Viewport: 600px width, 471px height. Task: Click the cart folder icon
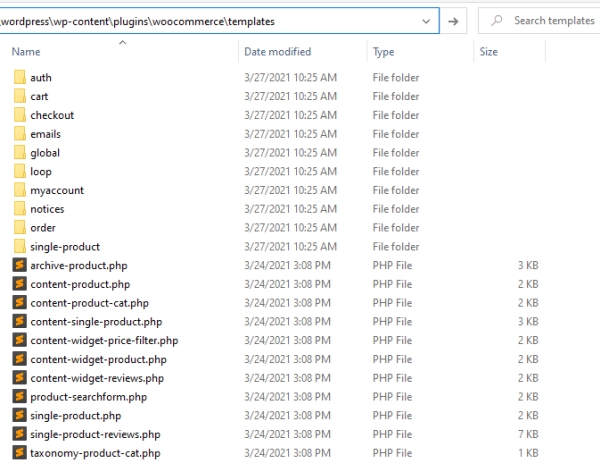[20, 96]
